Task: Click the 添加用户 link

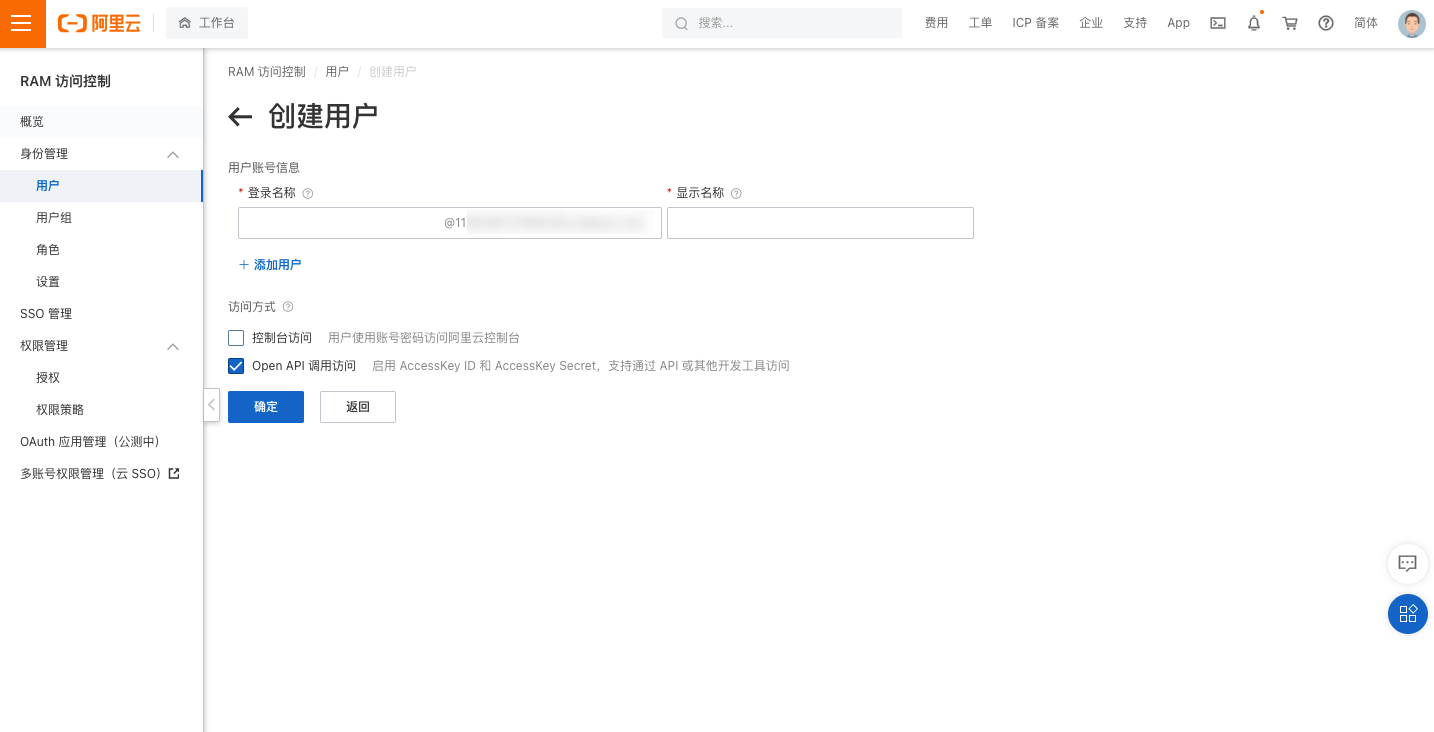Action: click(x=269, y=264)
